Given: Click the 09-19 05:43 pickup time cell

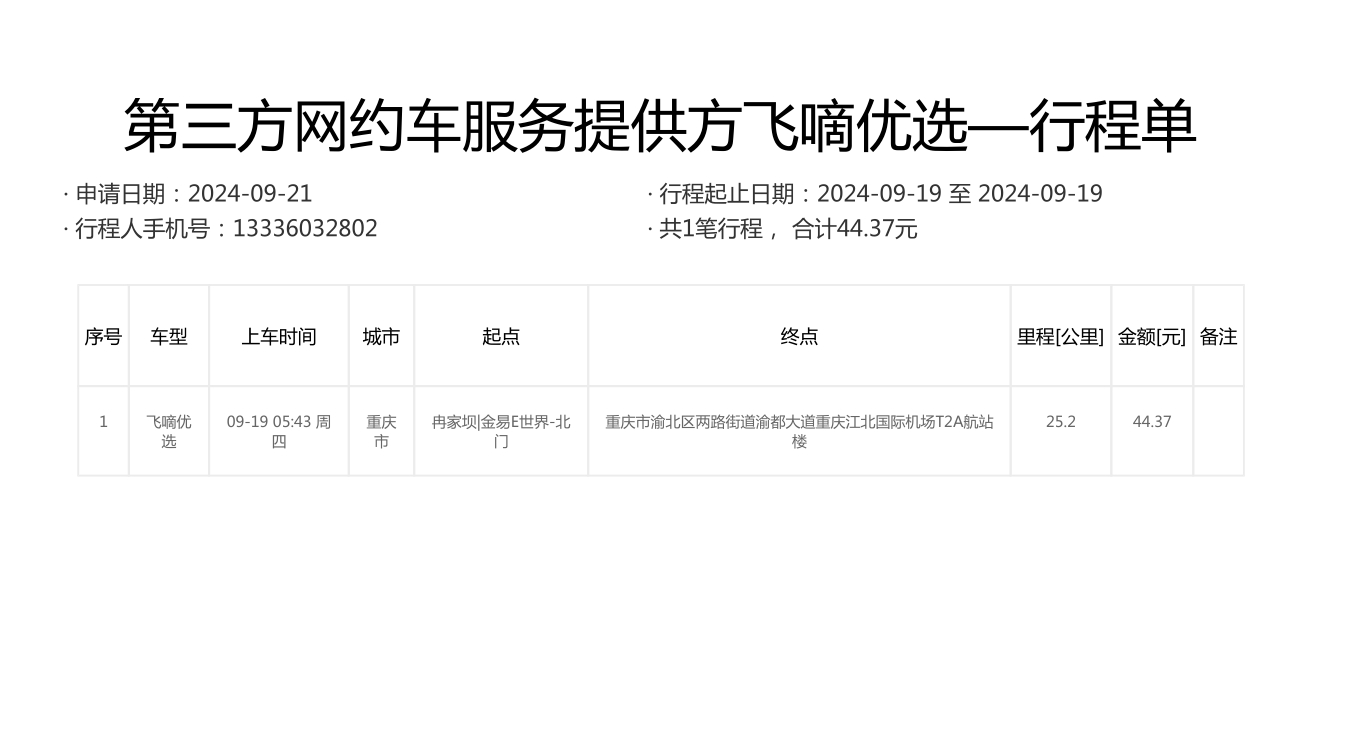Looking at the screenshot, I should point(278,431).
